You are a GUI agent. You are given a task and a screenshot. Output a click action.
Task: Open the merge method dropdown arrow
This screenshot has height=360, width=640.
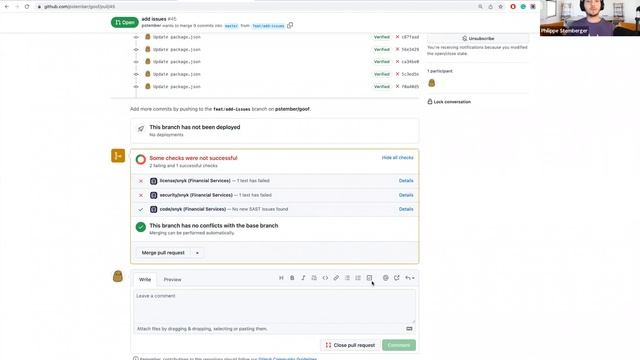pyautogui.click(x=197, y=253)
